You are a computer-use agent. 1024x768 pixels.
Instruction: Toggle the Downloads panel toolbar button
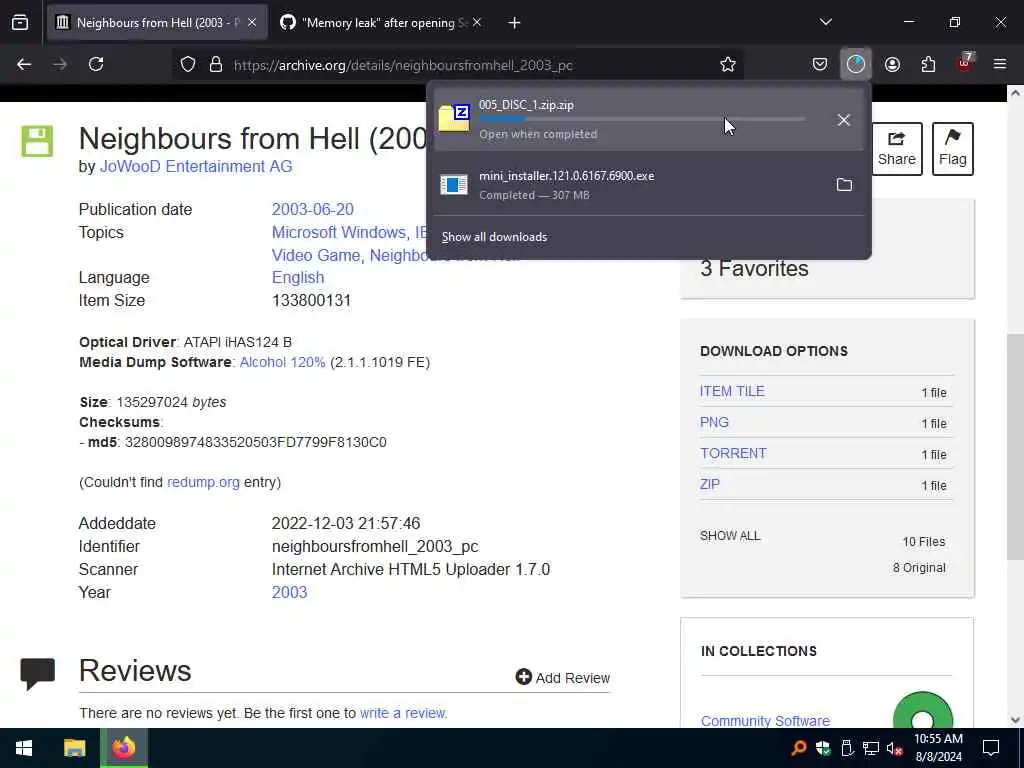(856, 64)
